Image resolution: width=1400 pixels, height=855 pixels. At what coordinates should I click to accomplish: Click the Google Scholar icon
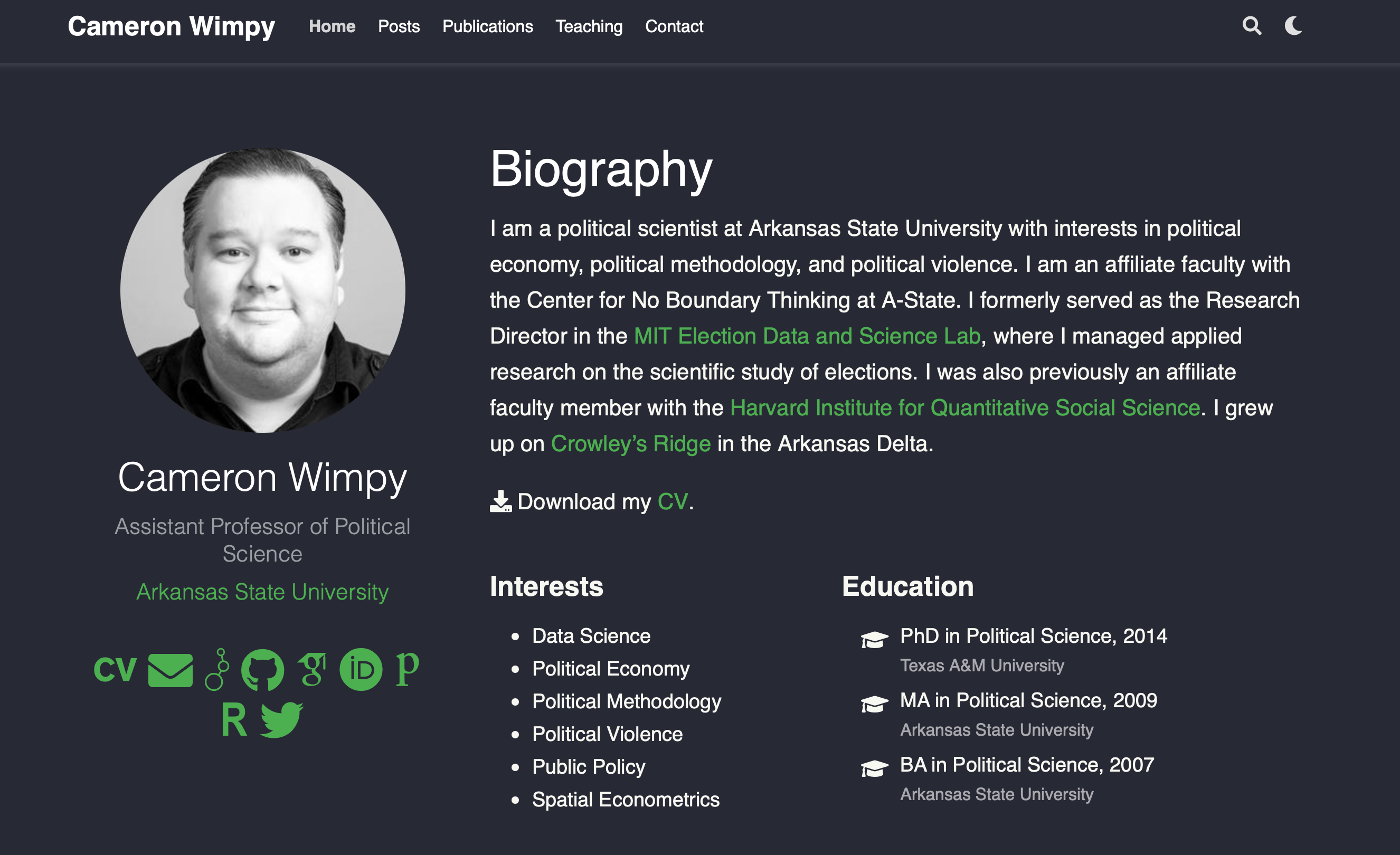[x=312, y=670]
